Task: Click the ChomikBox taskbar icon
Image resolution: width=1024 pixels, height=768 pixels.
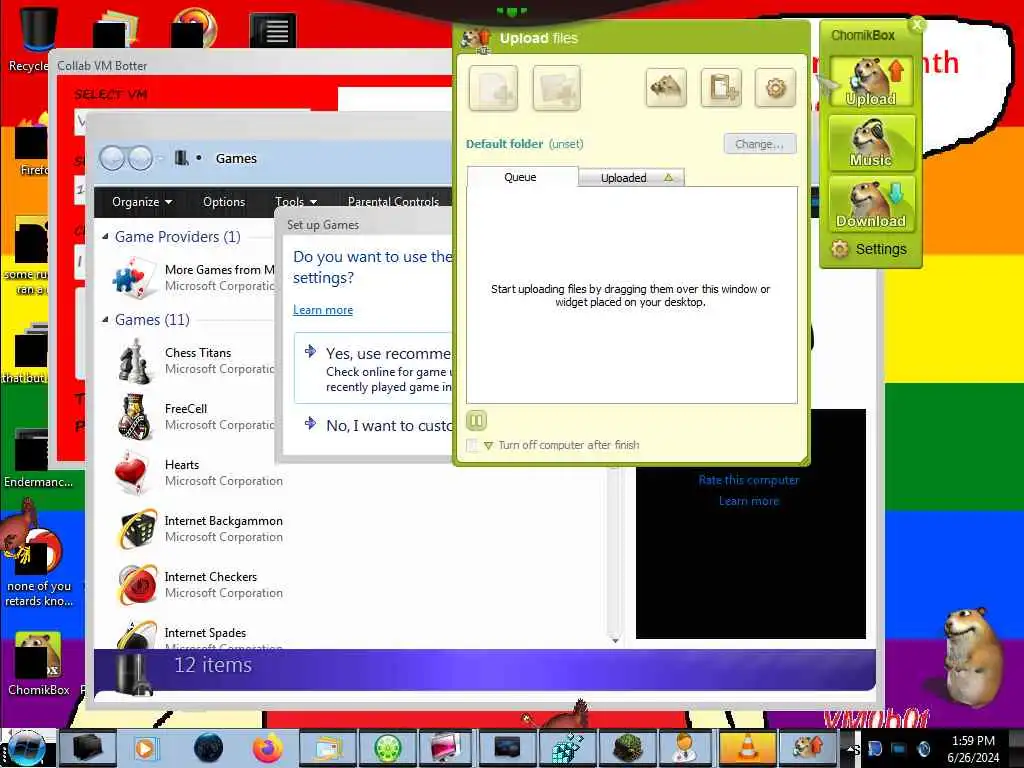Action: pos(807,748)
